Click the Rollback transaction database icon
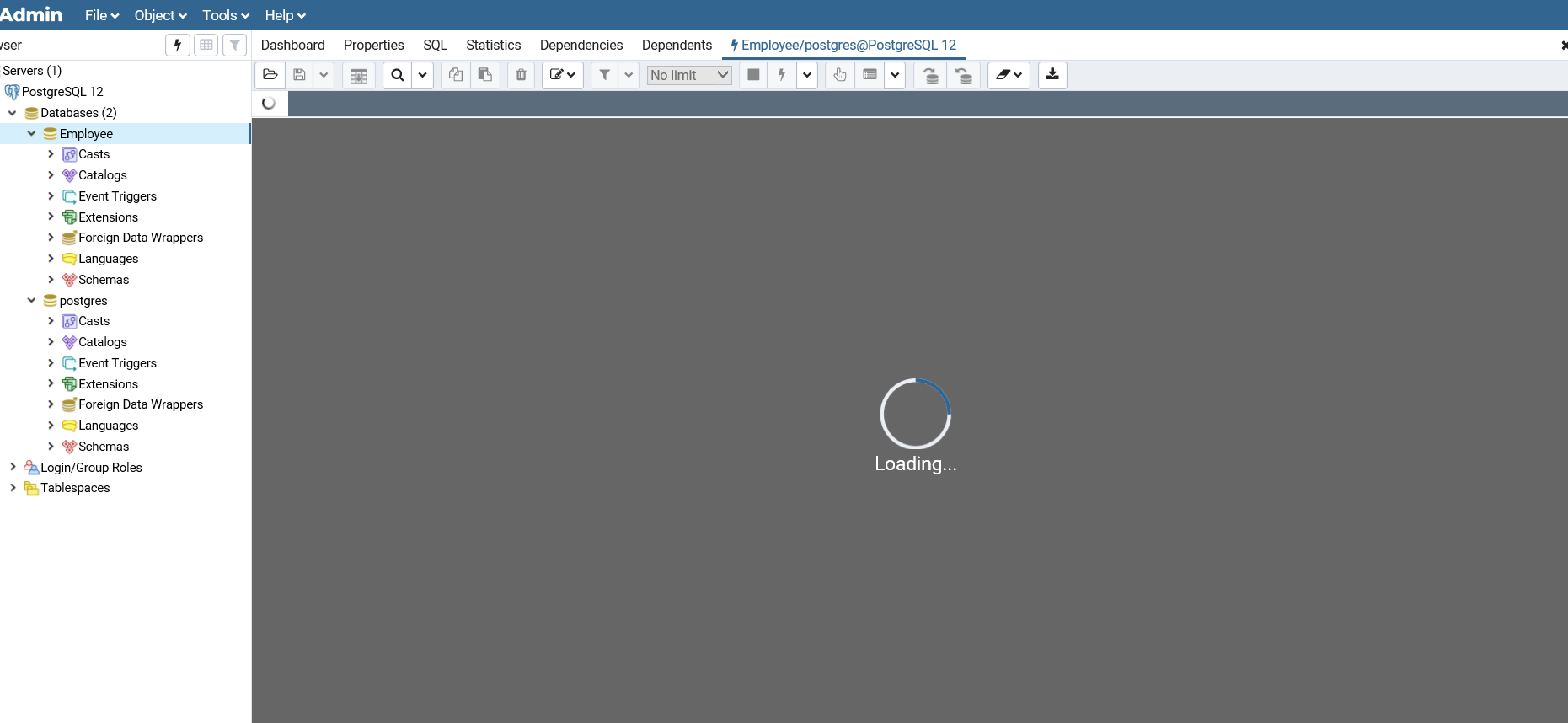The height and width of the screenshot is (723, 1568). 964,75
